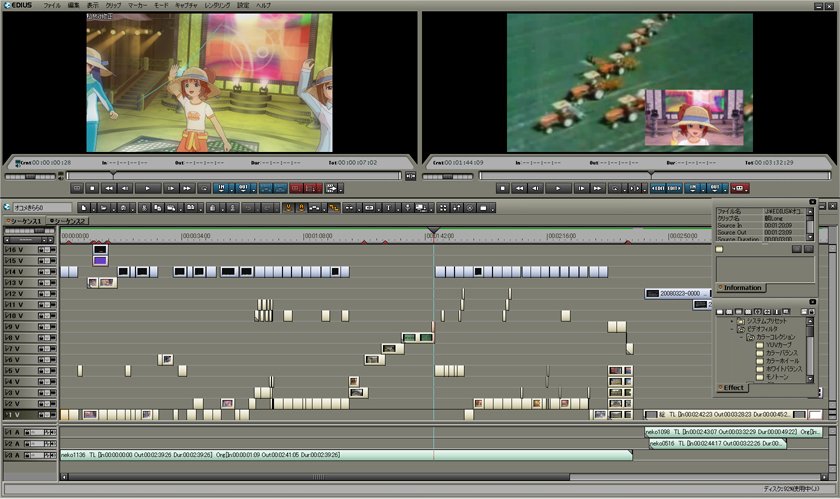Click the red overwrite-to-timeline button

pyautogui.click(x=311, y=188)
